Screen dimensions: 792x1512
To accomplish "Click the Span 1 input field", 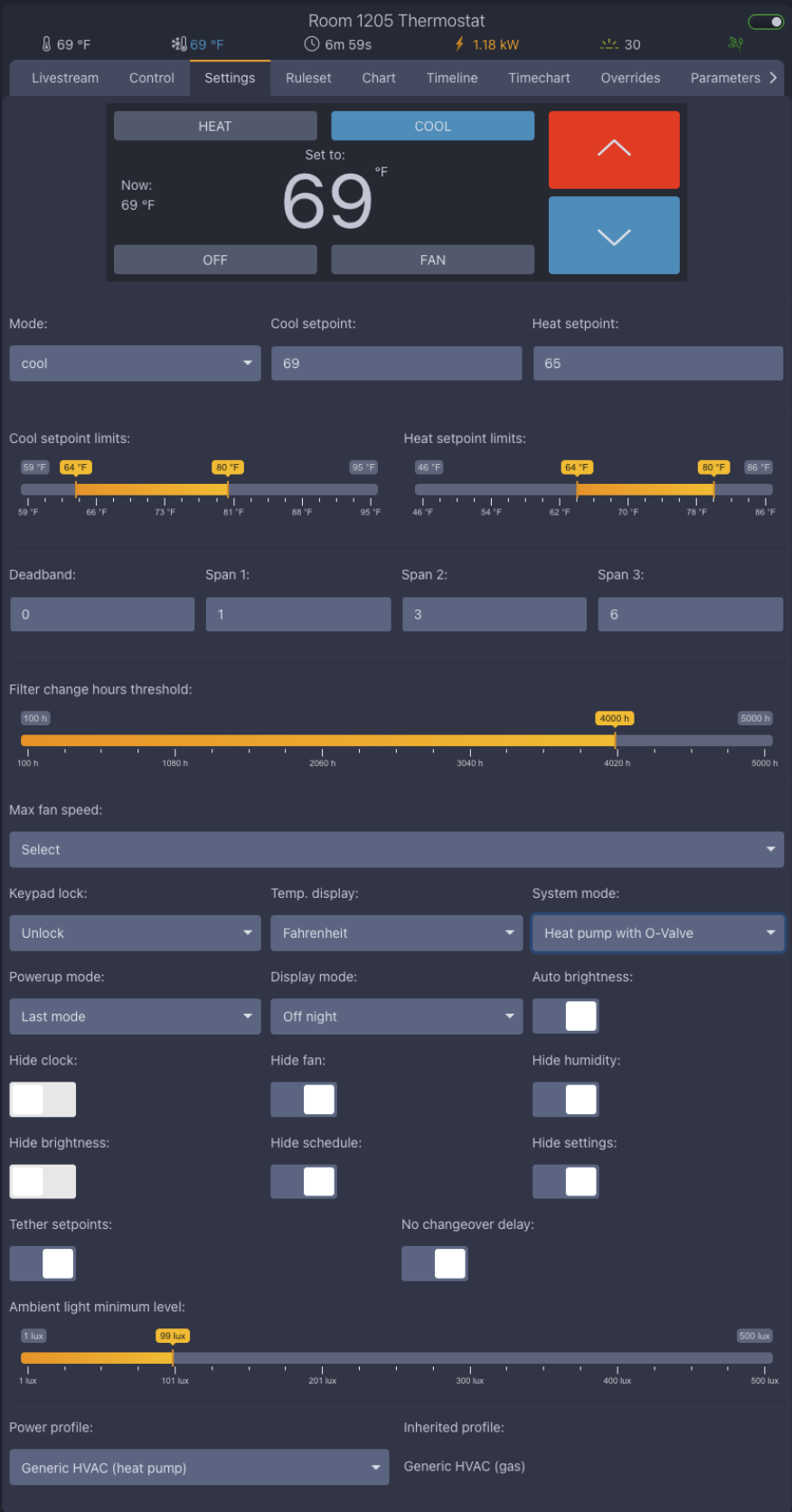I will point(298,614).
